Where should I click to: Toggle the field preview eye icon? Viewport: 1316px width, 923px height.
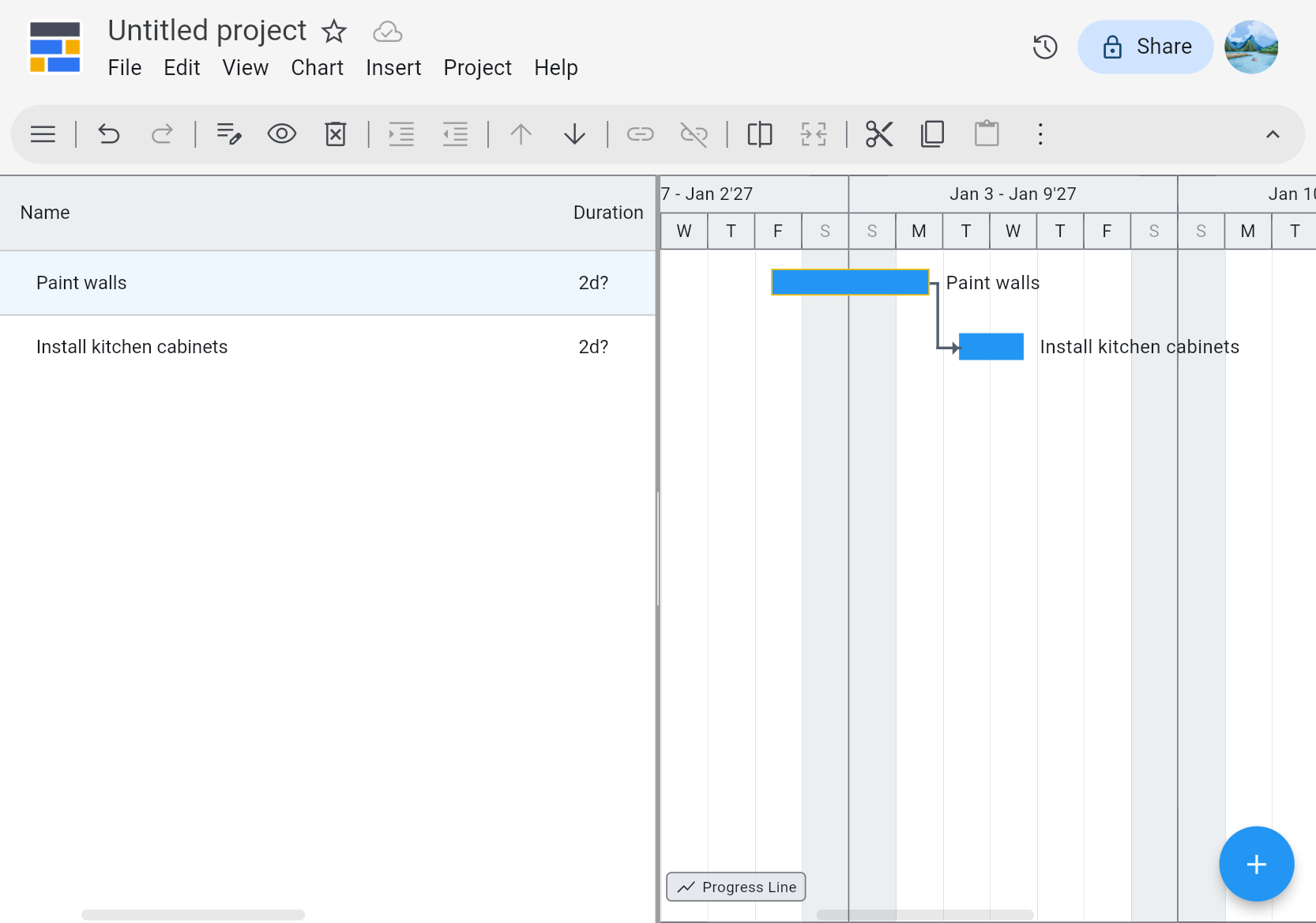tap(282, 134)
